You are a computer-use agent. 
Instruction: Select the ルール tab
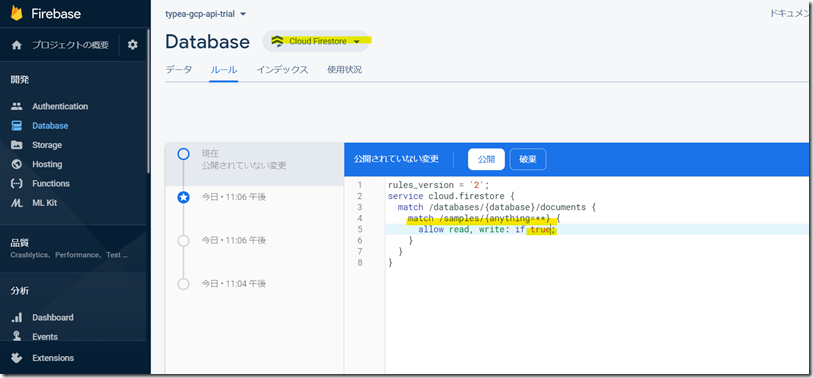(224, 69)
